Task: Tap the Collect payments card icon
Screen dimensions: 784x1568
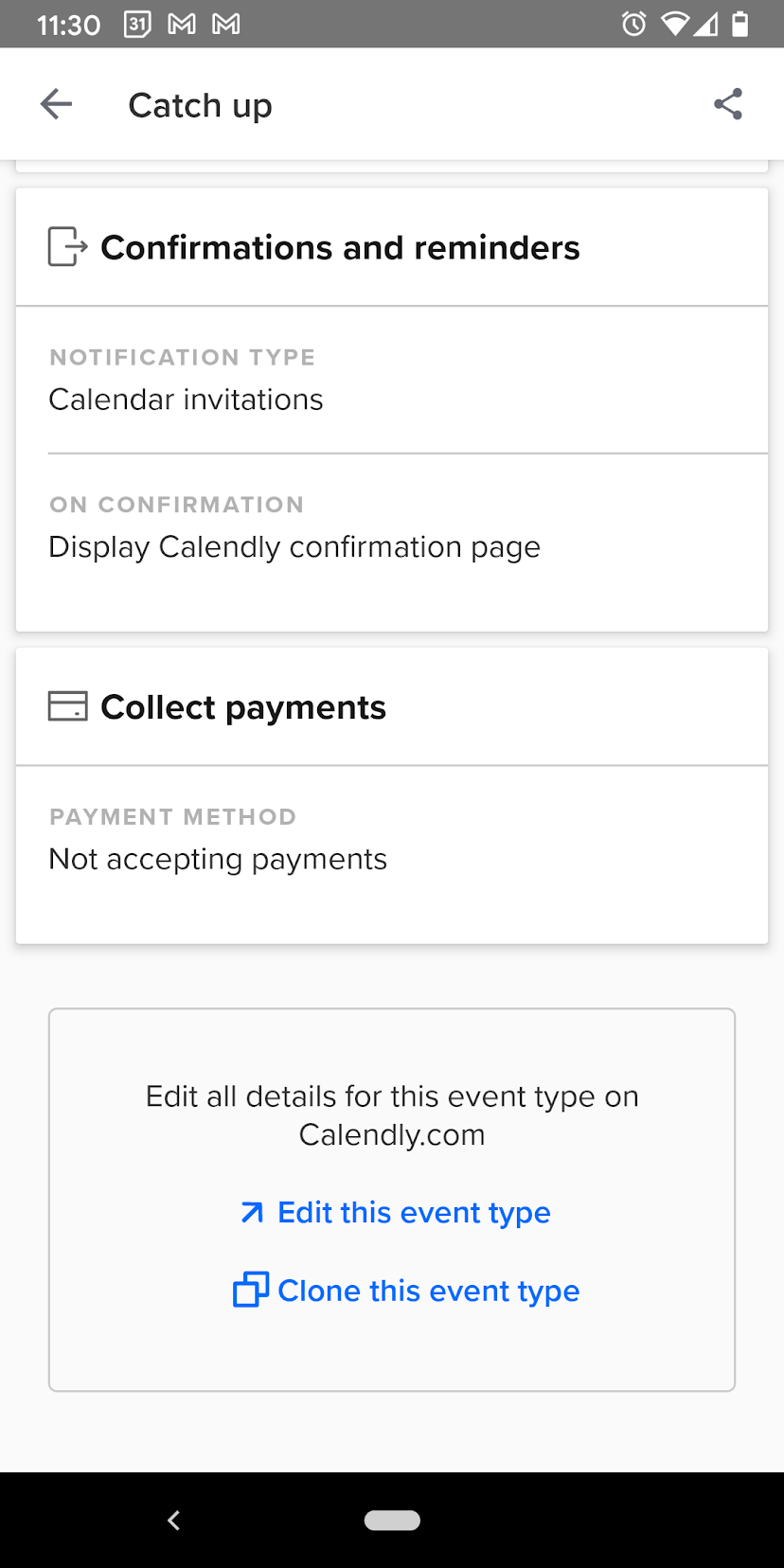Action: (x=67, y=706)
